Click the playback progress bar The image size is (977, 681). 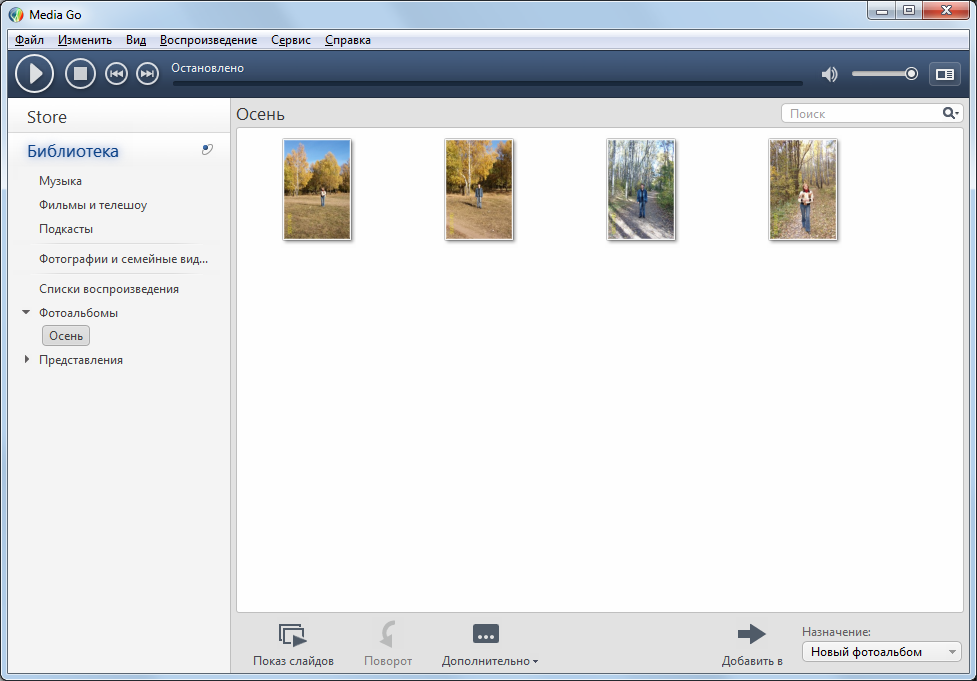tap(488, 83)
